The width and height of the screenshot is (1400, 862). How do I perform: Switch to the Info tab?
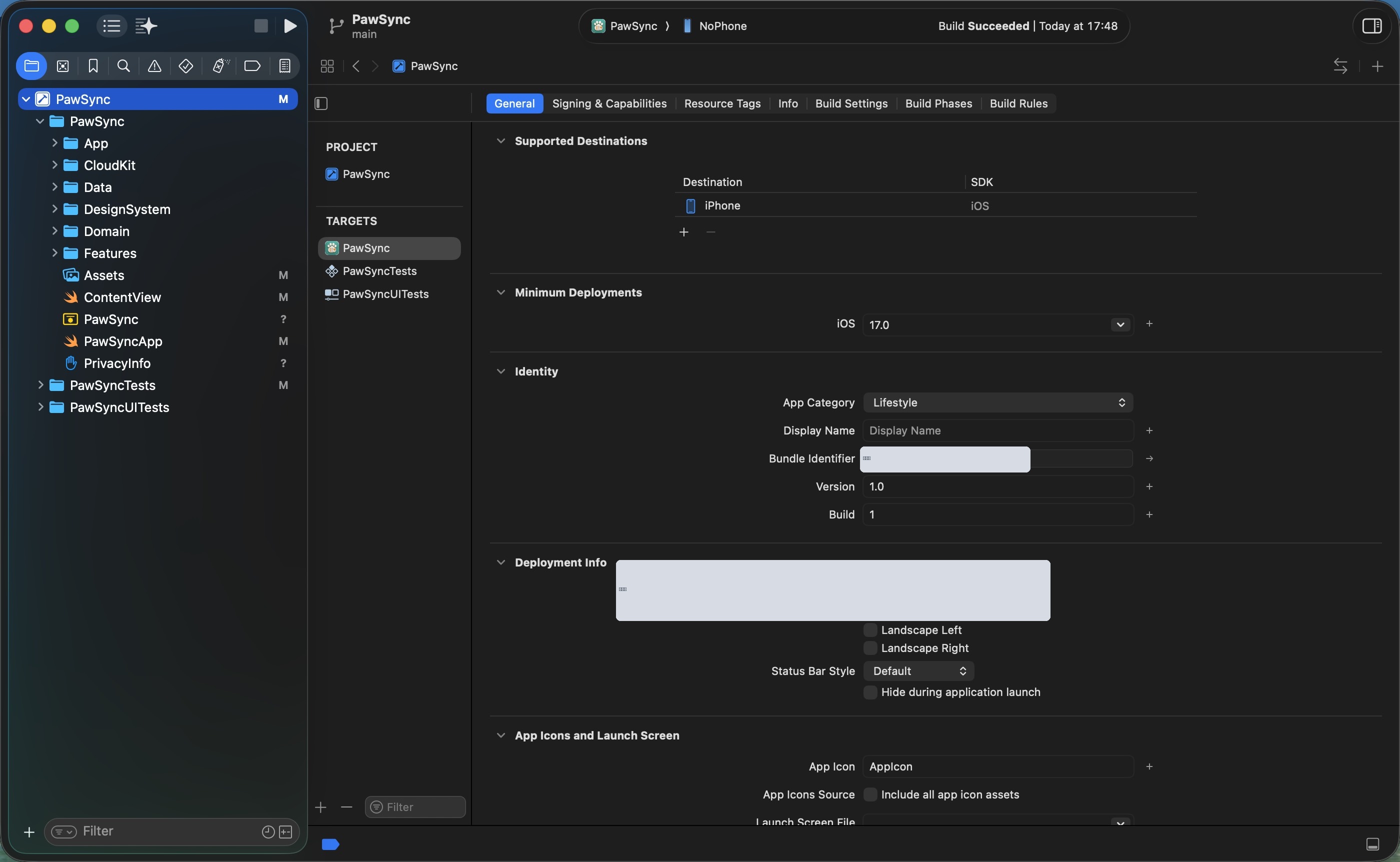[x=788, y=103]
